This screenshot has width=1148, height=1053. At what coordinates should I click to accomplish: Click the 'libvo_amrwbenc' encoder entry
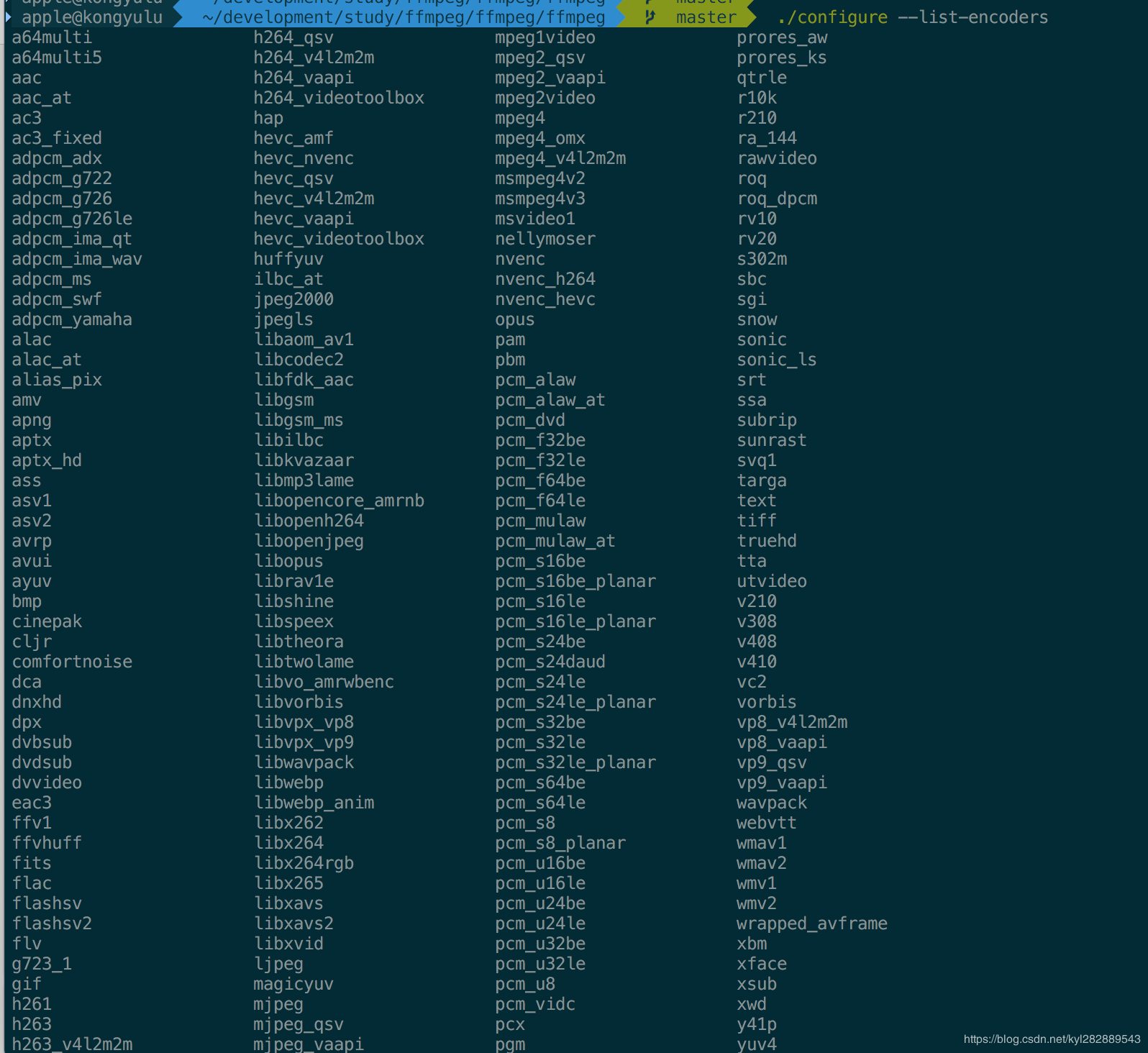pos(324,682)
